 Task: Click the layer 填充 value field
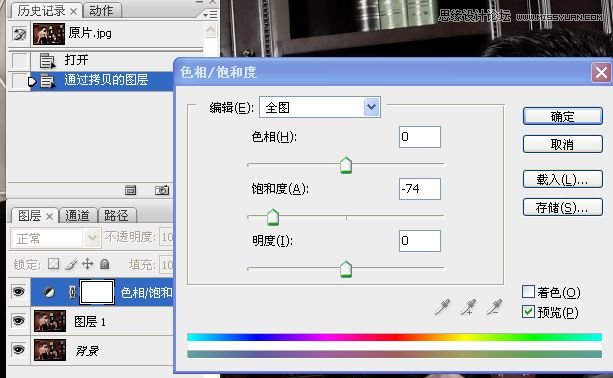(166, 265)
